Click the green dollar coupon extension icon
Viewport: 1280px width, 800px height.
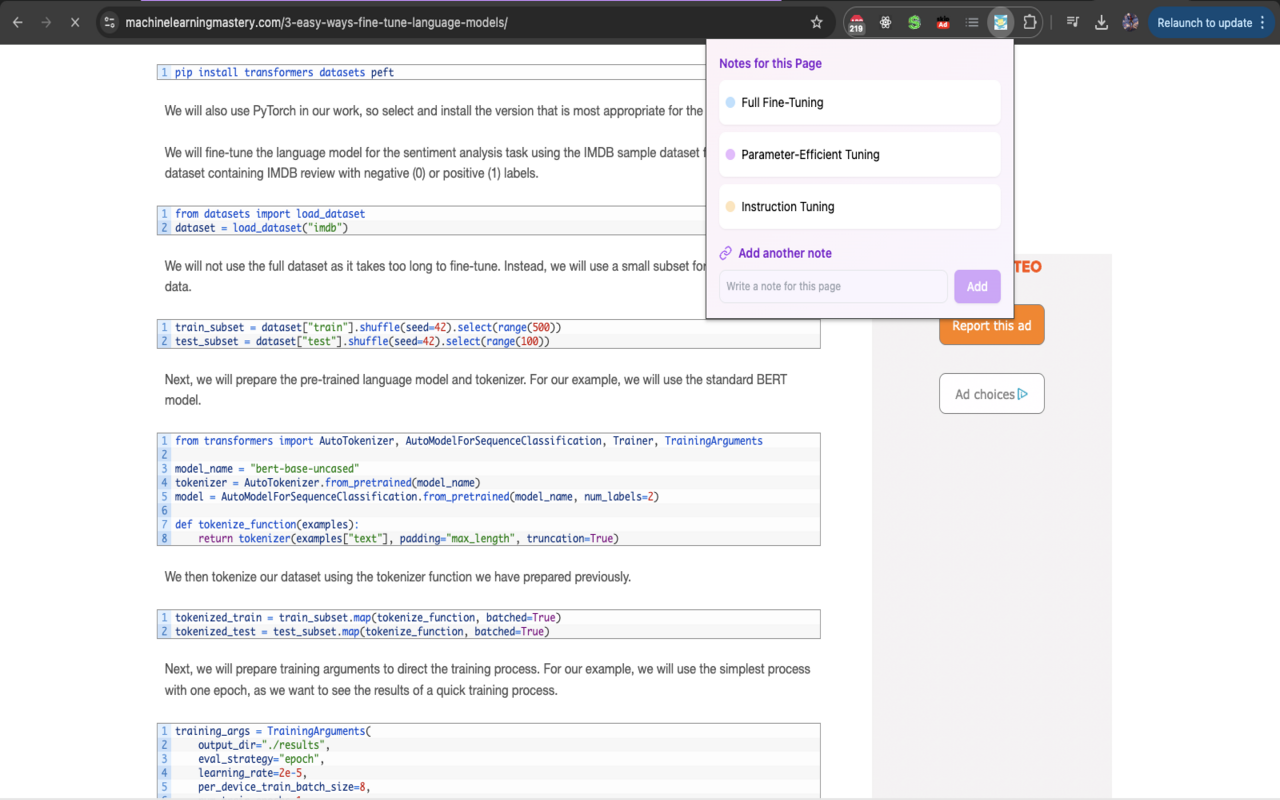913,21
